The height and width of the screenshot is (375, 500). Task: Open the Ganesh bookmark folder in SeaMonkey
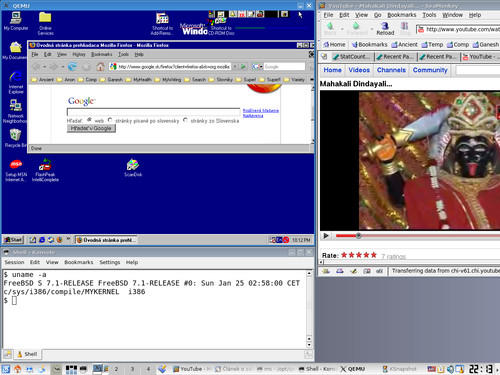485,44
